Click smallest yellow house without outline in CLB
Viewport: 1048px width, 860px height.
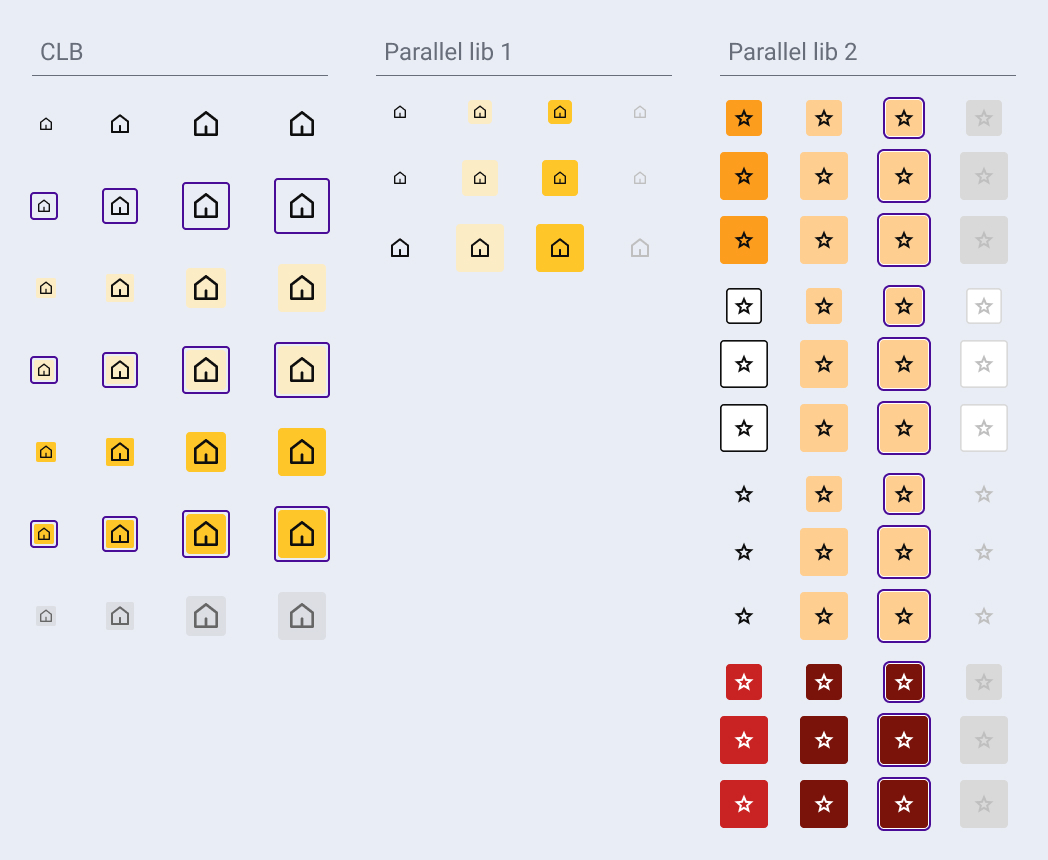tap(45, 452)
